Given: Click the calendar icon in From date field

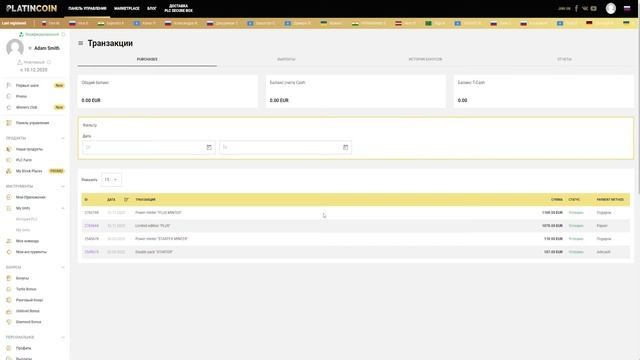Looking at the screenshot, I should (209, 147).
